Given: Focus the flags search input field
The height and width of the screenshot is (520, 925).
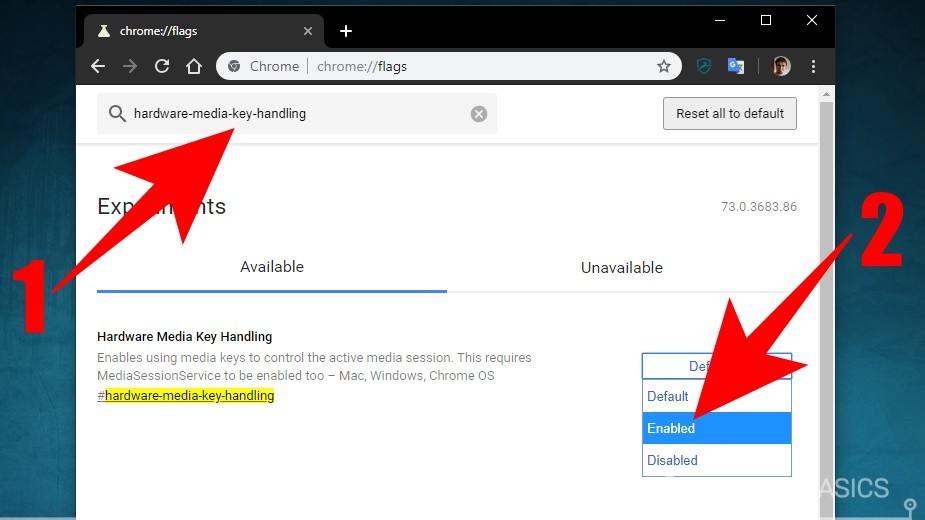Looking at the screenshot, I should point(297,113).
